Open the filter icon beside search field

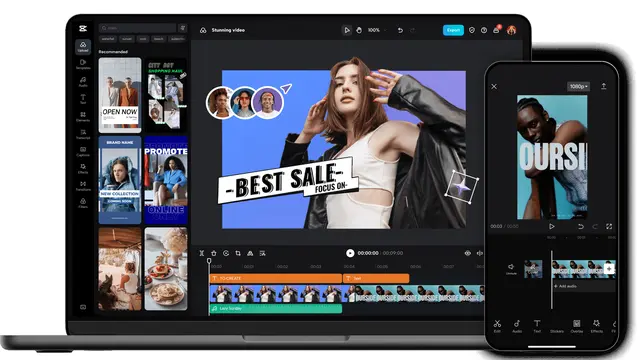(182, 28)
